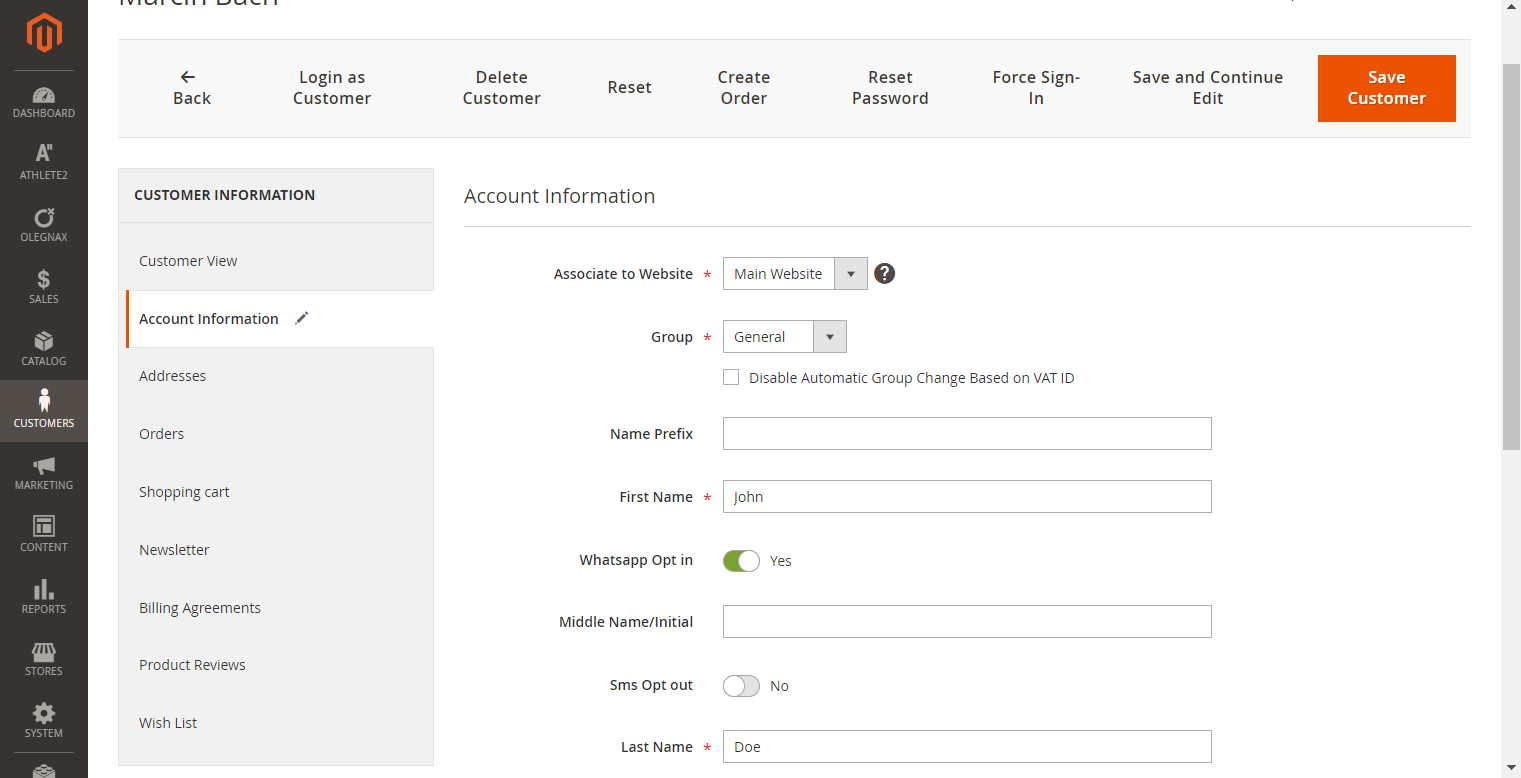1521x778 pixels.
Task: Turn off the Whatsapp Opt in switch
Action: pos(741,561)
